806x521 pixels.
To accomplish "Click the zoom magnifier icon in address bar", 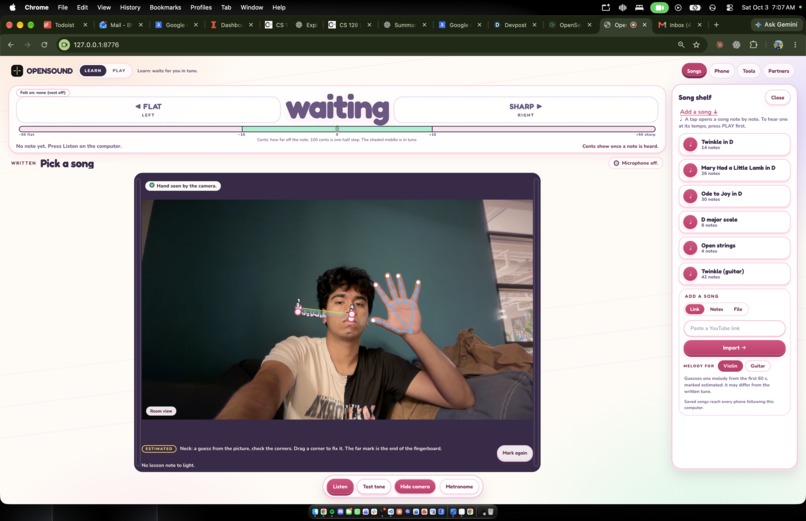I will coord(681,45).
